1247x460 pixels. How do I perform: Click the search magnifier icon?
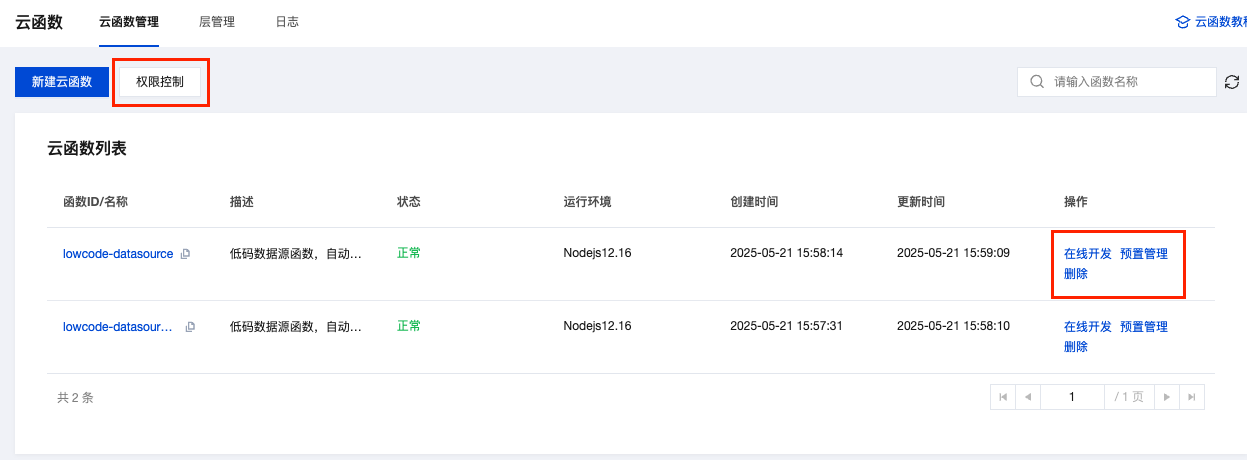[x=1036, y=82]
